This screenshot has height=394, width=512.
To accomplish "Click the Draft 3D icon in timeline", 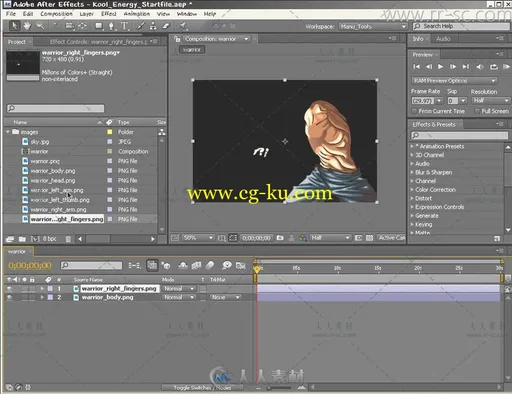I will pyautogui.click(x=166, y=265).
